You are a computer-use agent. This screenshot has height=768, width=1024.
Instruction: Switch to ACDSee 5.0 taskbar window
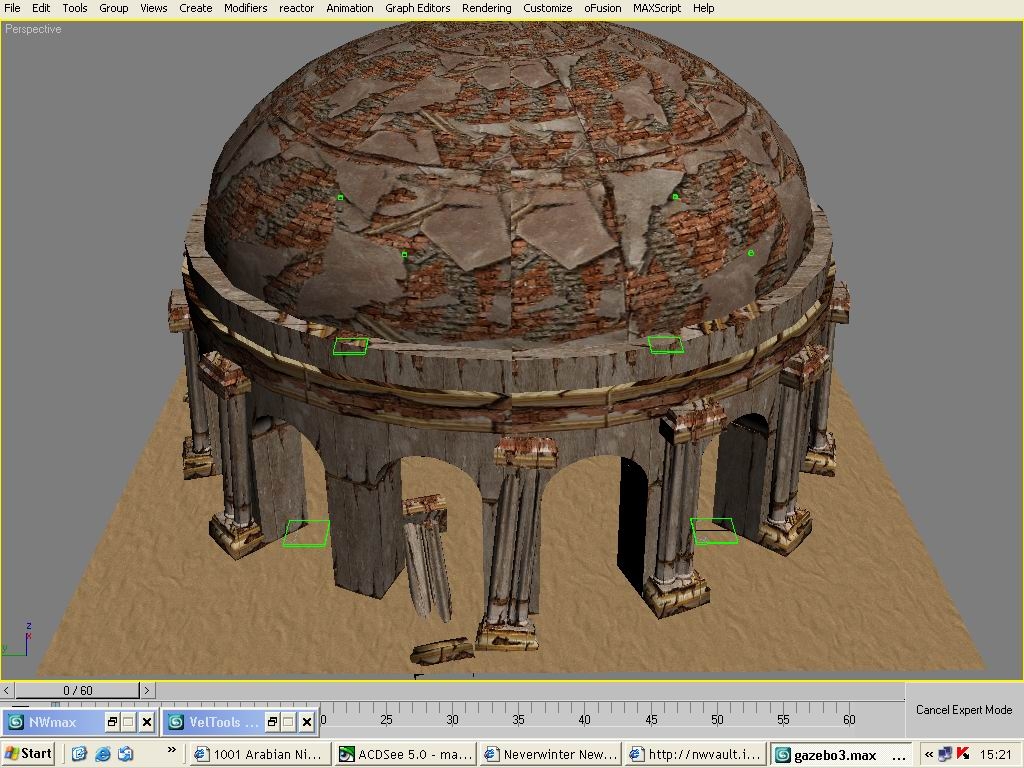click(x=406, y=755)
